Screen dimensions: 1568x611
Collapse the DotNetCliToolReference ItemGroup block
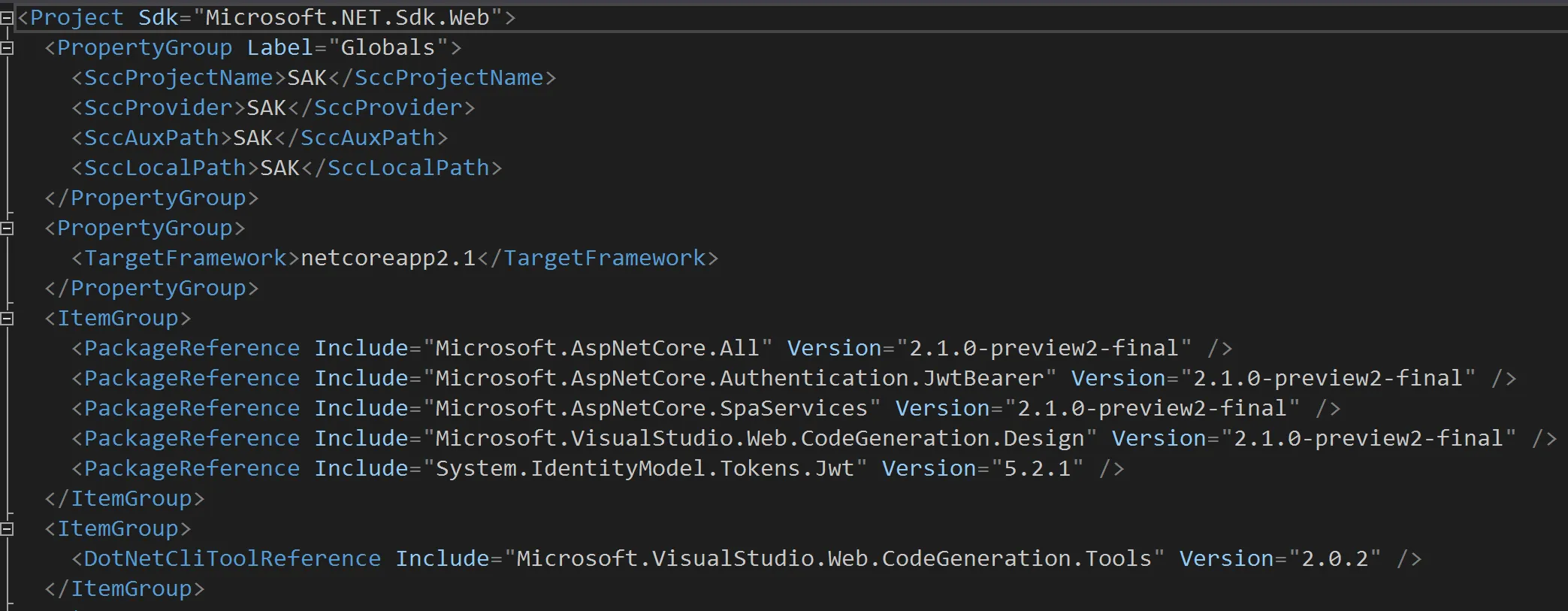[7, 529]
